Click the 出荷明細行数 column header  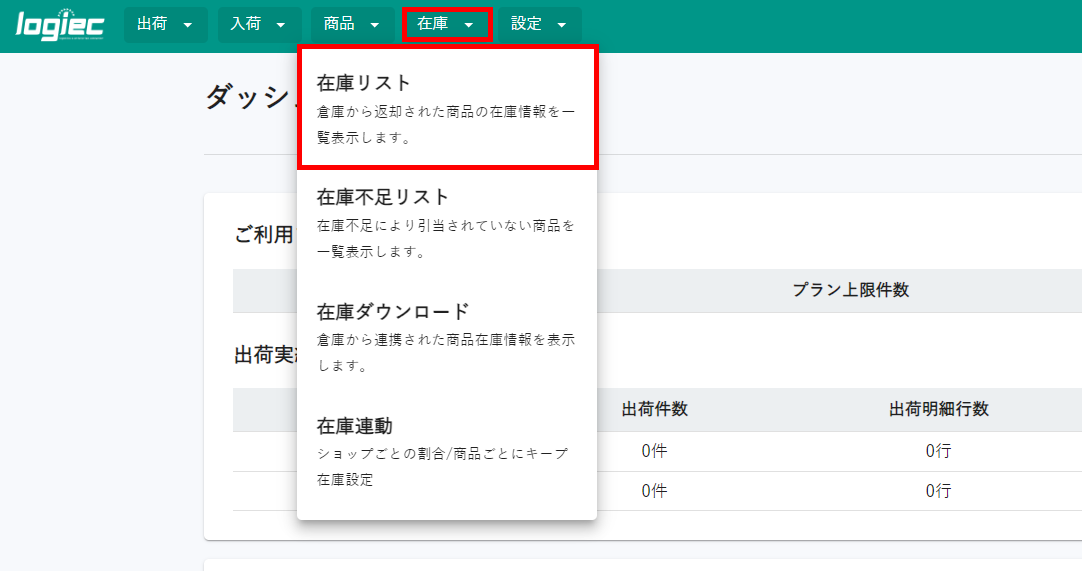938,409
